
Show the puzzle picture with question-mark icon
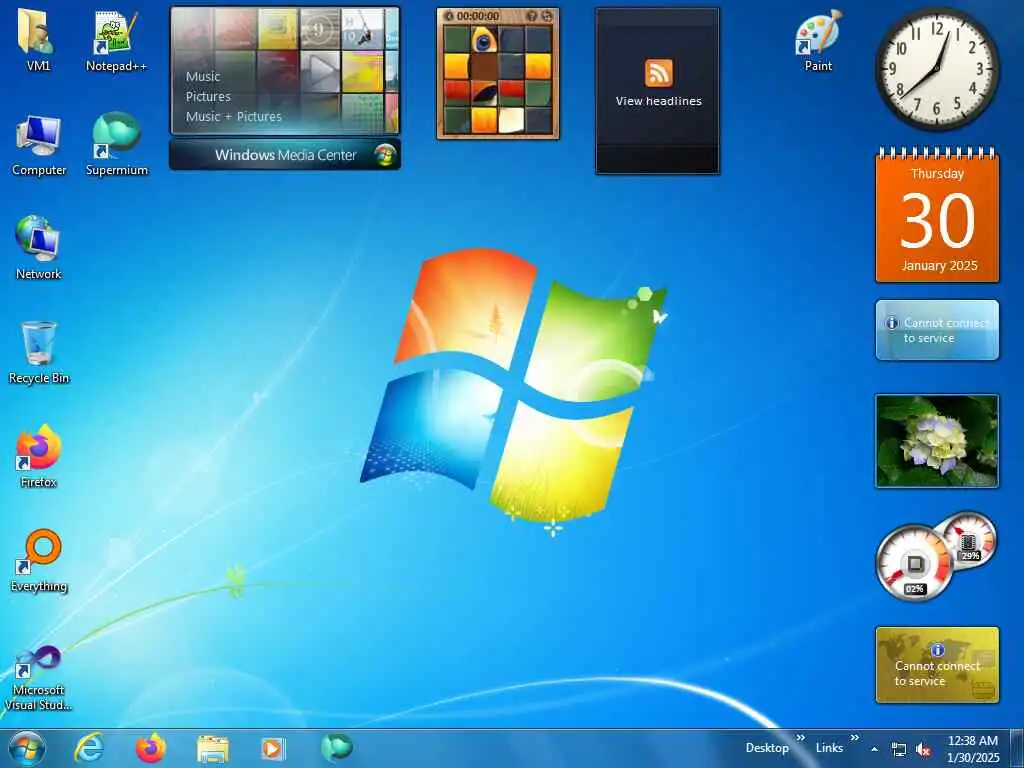[x=532, y=16]
